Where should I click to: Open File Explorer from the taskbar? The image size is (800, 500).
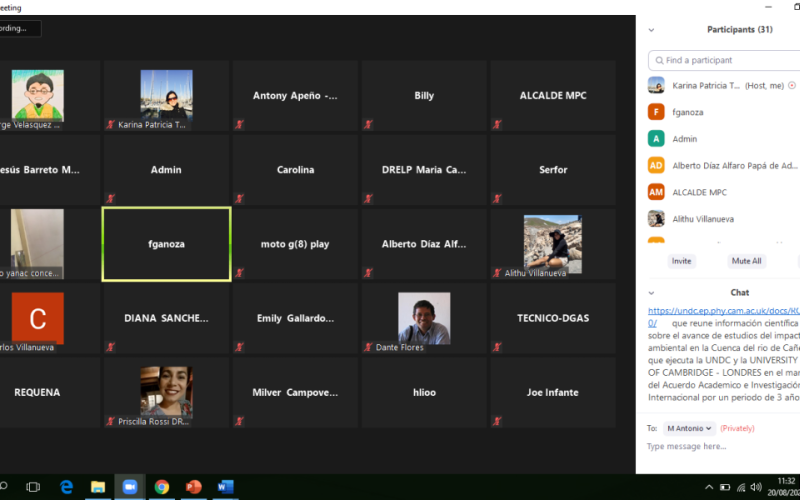click(98, 487)
